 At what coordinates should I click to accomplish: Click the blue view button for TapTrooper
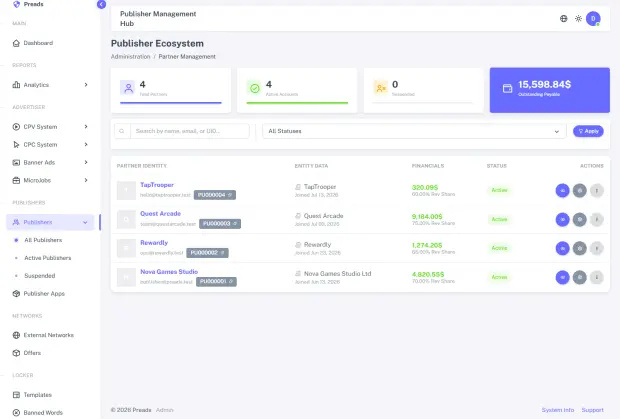(562, 191)
